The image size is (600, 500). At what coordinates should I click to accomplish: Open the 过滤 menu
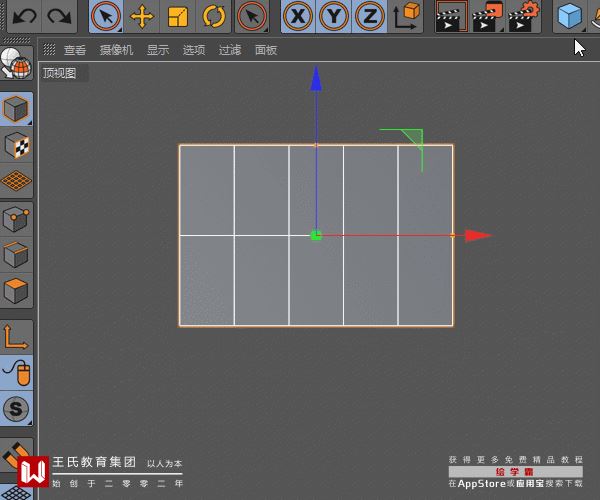pos(230,50)
